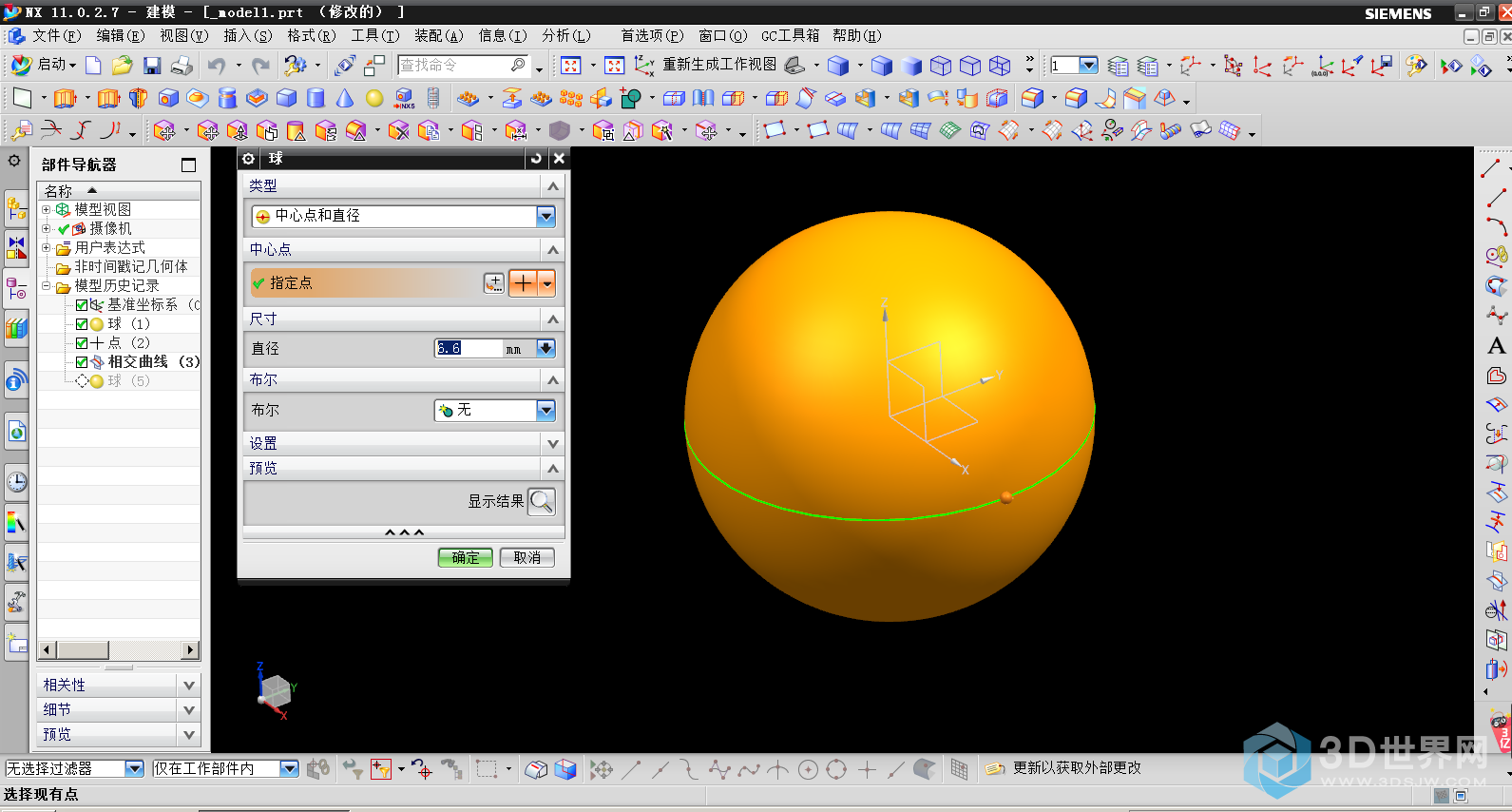
Task: Click the 确定 button
Action: click(466, 557)
